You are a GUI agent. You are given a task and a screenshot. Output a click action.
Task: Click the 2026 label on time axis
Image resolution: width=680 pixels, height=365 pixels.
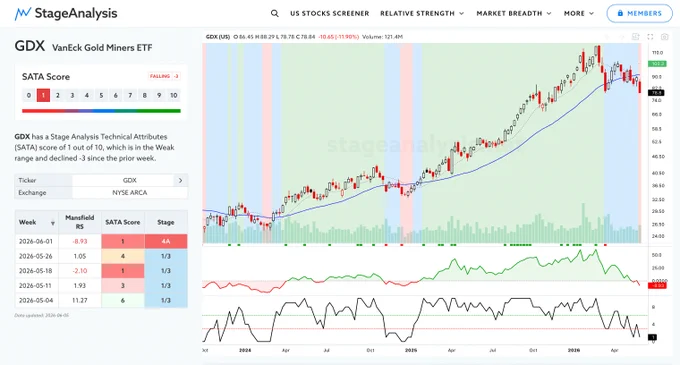click(x=574, y=350)
